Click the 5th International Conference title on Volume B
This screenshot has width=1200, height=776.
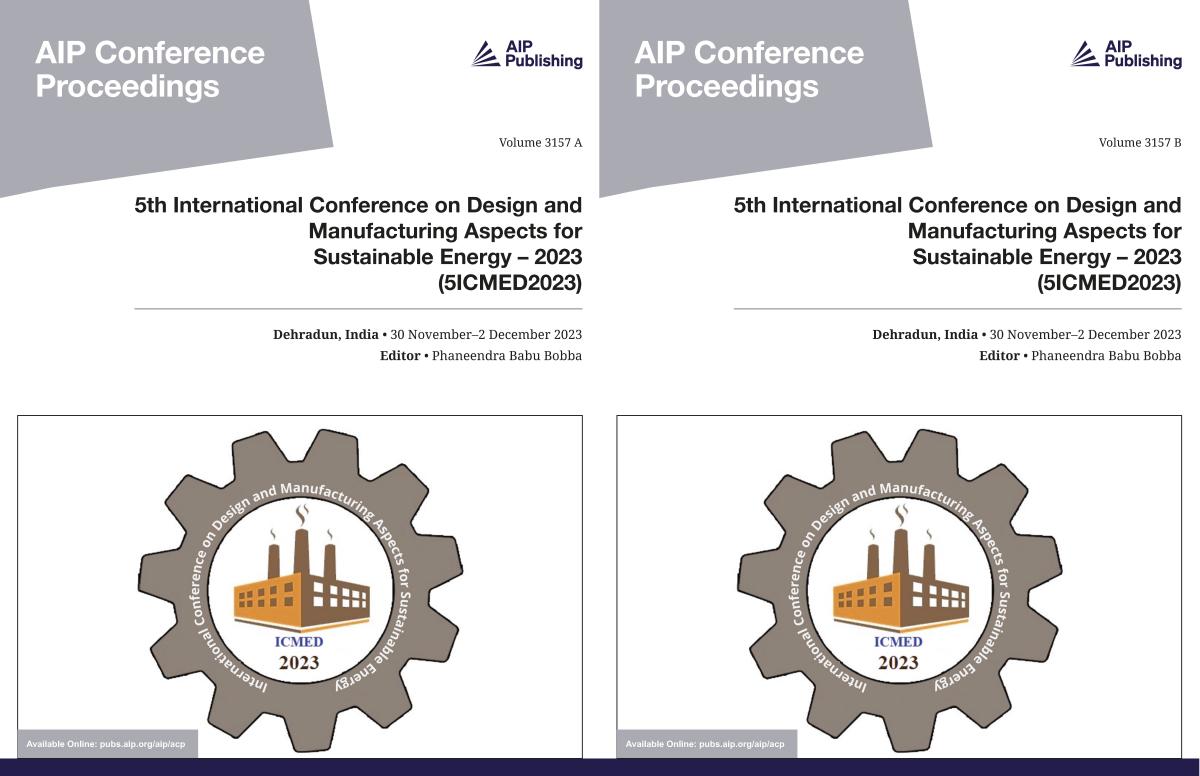click(957, 244)
